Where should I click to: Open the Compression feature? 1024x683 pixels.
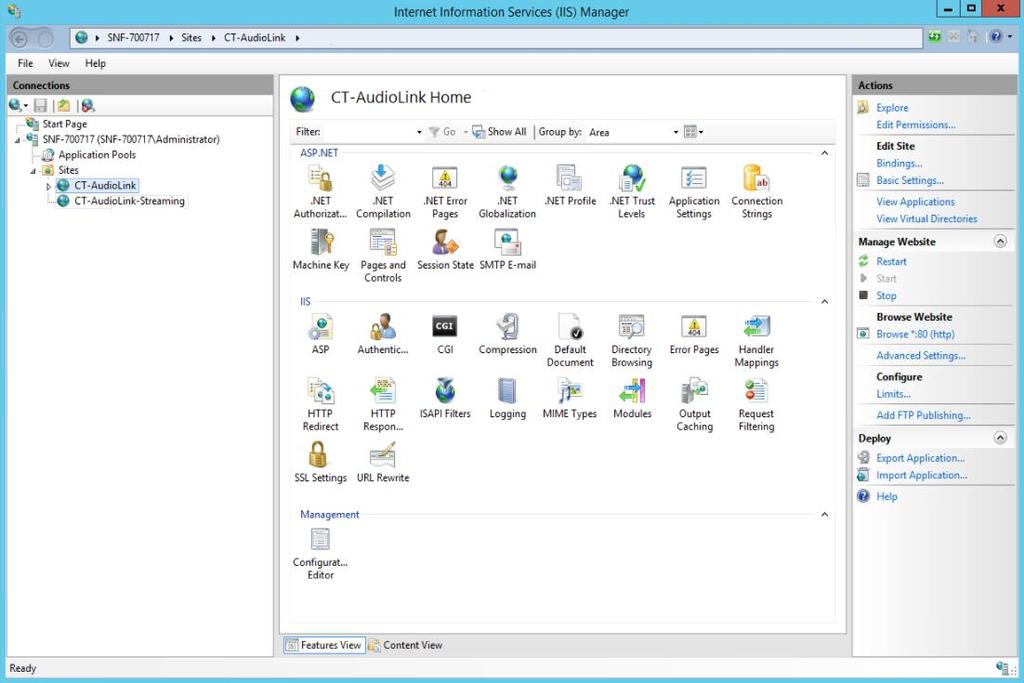pos(507,334)
